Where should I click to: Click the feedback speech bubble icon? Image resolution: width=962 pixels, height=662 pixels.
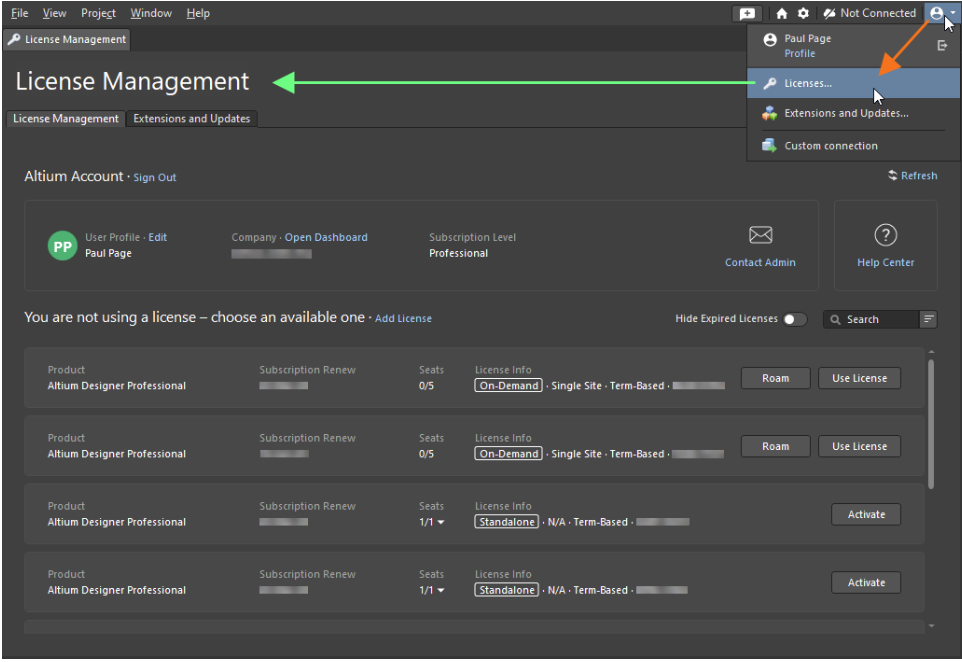[x=747, y=13]
